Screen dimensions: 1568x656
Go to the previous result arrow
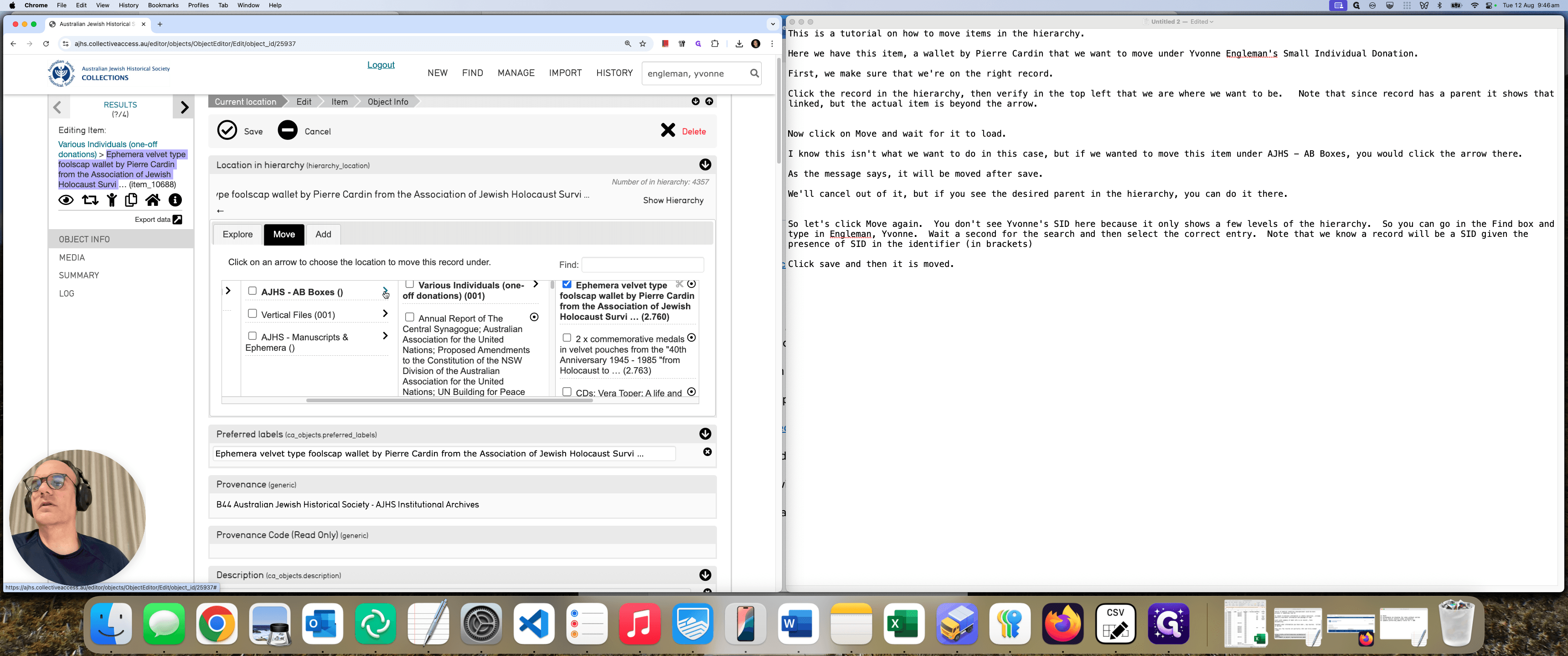point(58,108)
